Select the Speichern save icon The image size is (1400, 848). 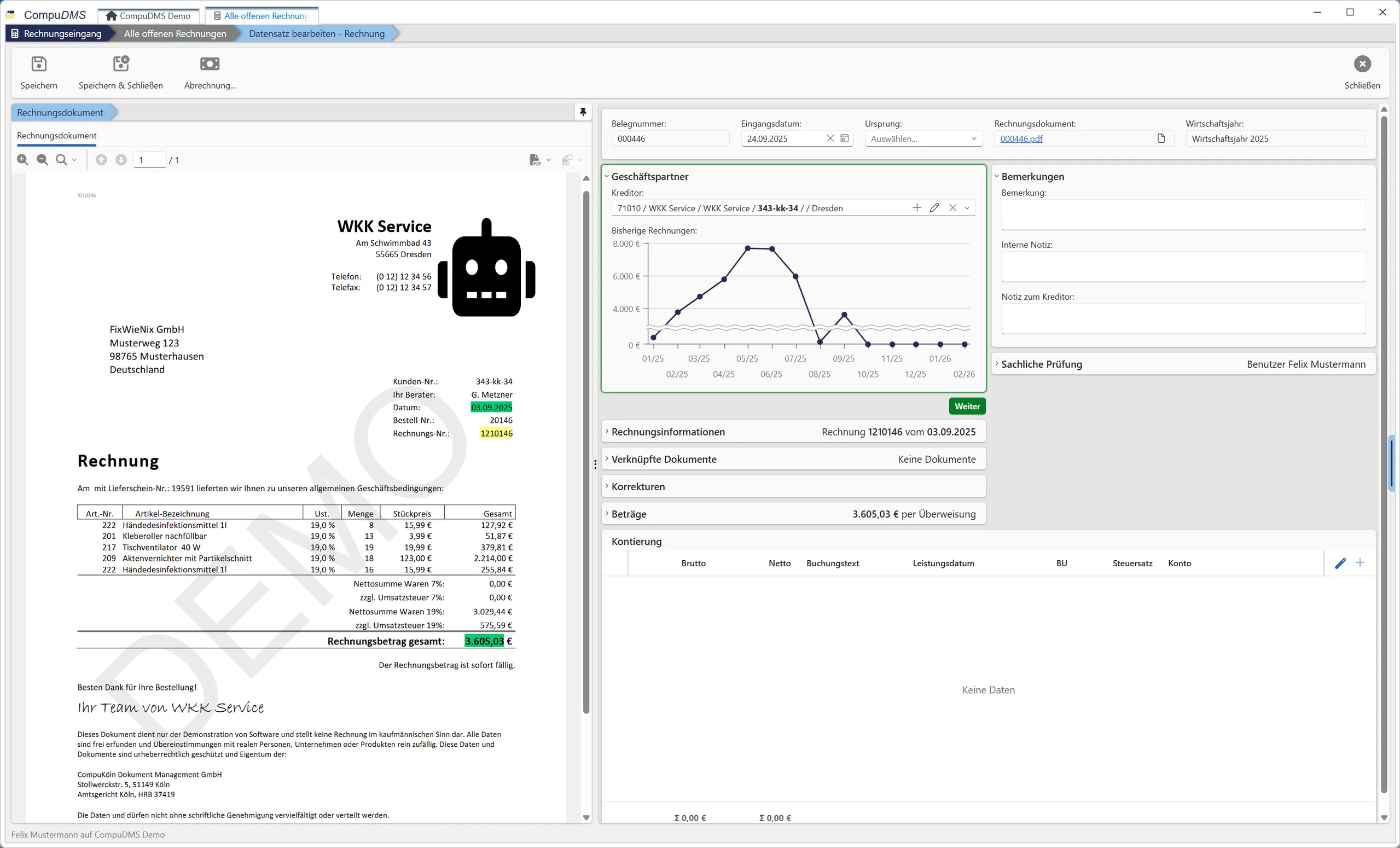coord(38,63)
